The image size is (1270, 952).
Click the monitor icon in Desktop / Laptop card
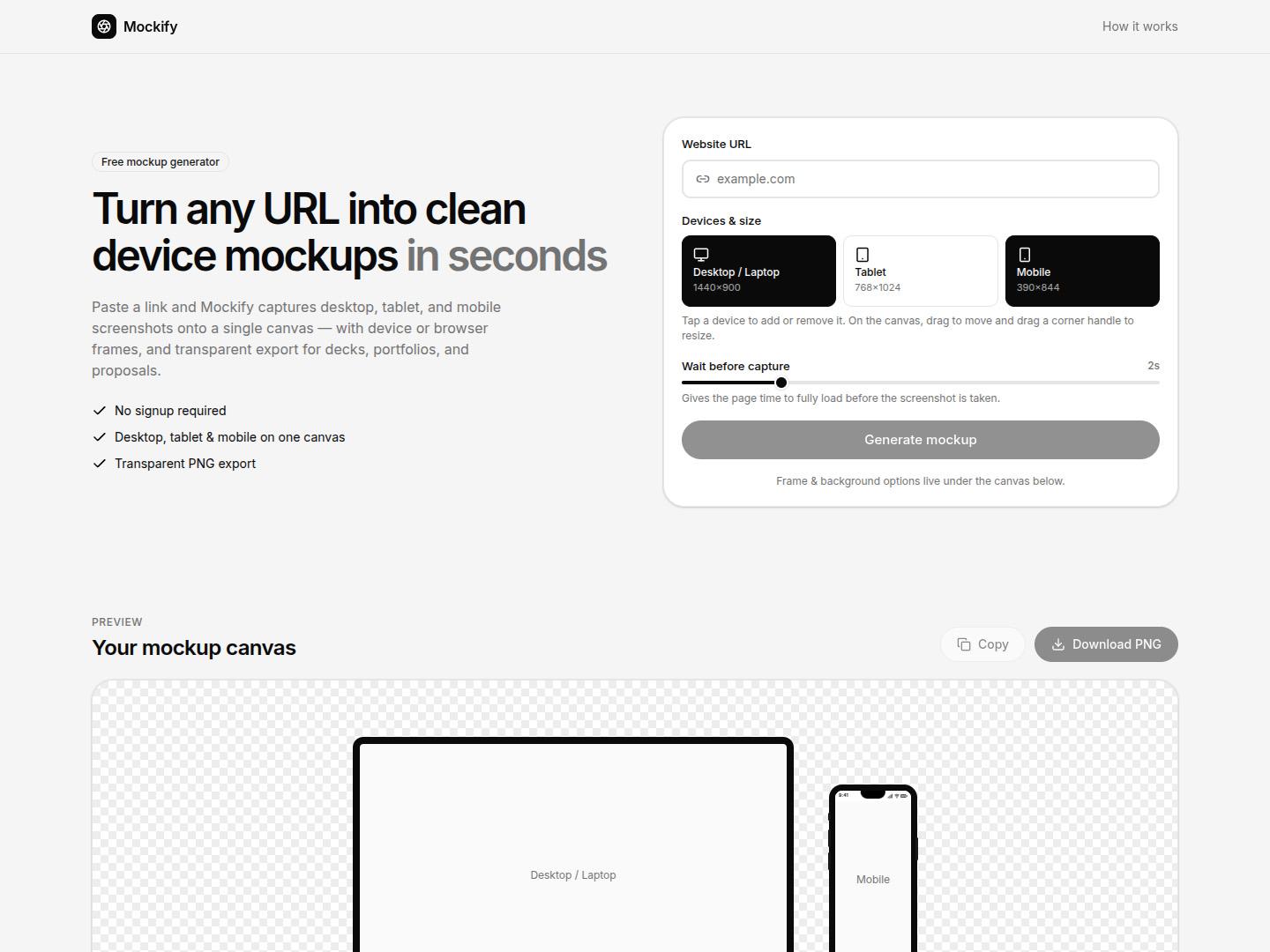pyautogui.click(x=701, y=255)
